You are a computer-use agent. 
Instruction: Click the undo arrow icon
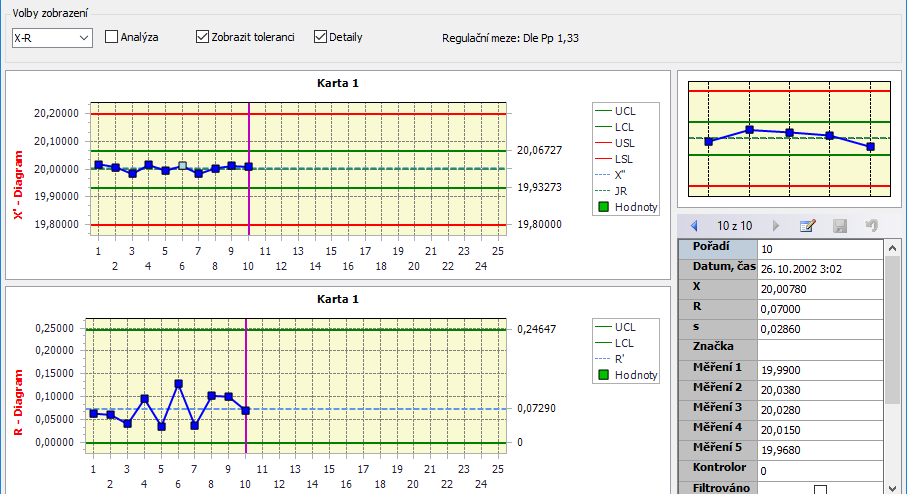871,226
